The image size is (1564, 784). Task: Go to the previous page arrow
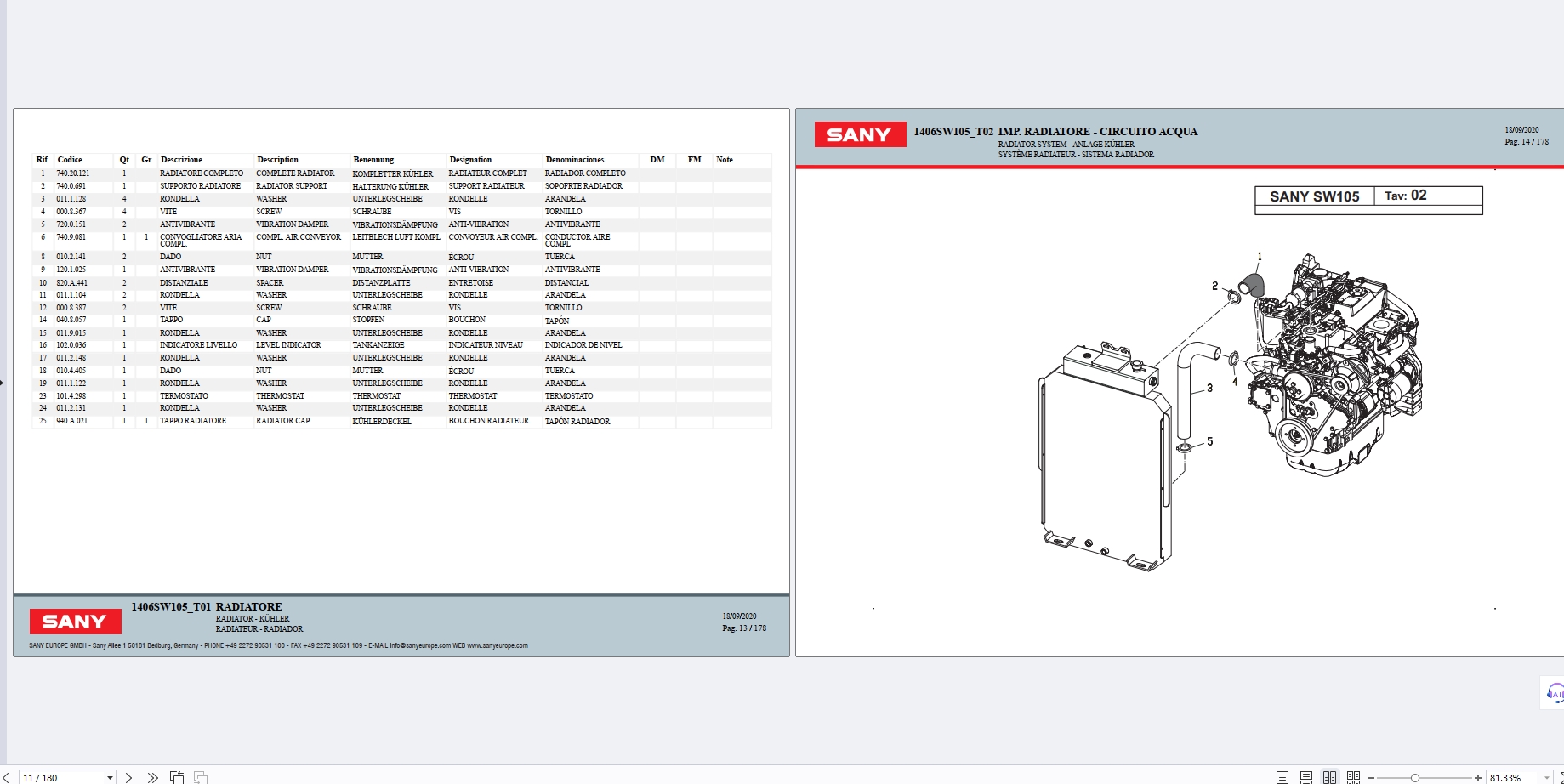click(4, 777)
